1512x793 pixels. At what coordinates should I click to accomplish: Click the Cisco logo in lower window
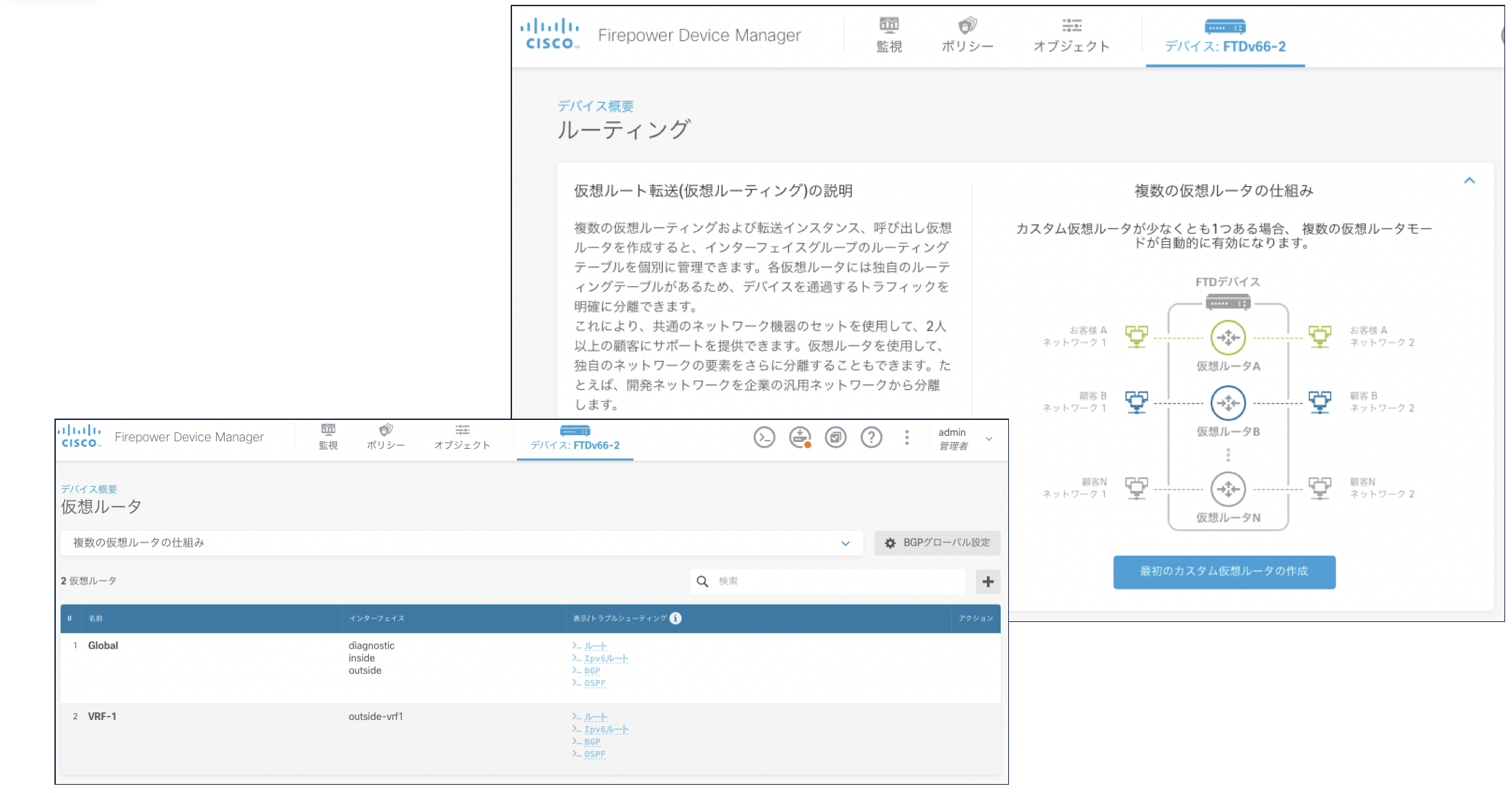coord(80,436)
